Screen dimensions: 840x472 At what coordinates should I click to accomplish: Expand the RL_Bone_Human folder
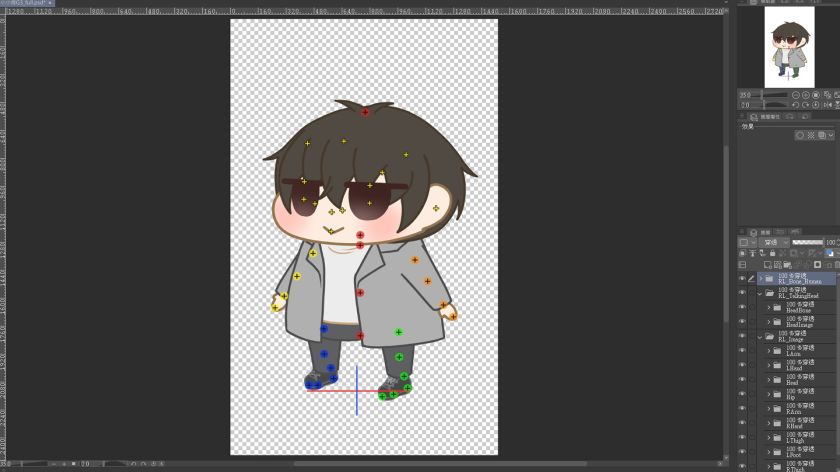(760, 279)
